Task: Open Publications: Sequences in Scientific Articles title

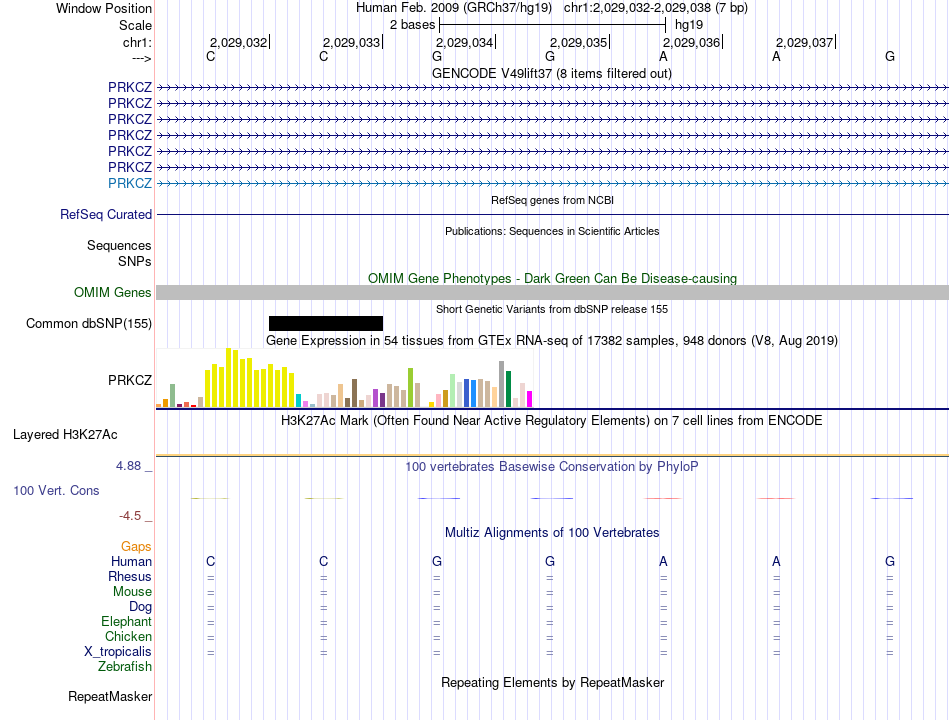Action: tap(552, 231)
